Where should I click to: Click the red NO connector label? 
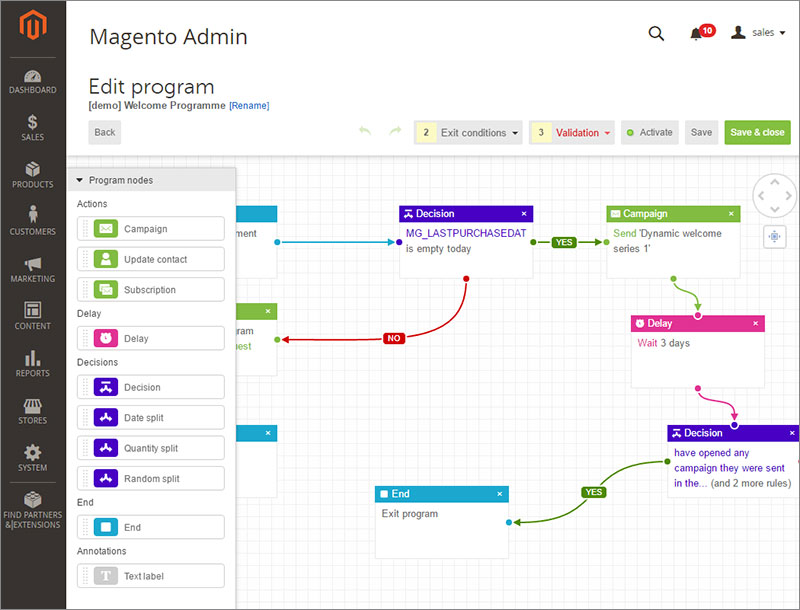pyautogui.click(x=394, y=338)
